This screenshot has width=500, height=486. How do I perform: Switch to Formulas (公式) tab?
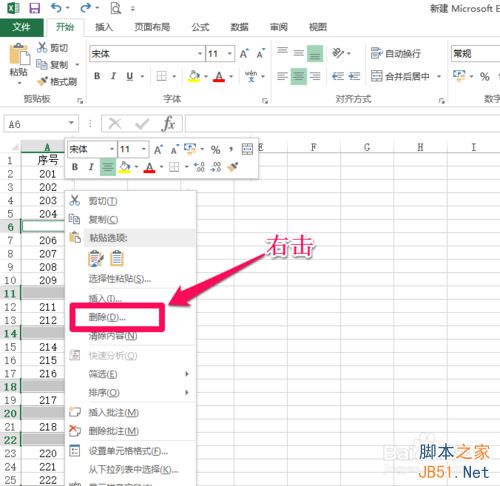[x=200, y=27]
